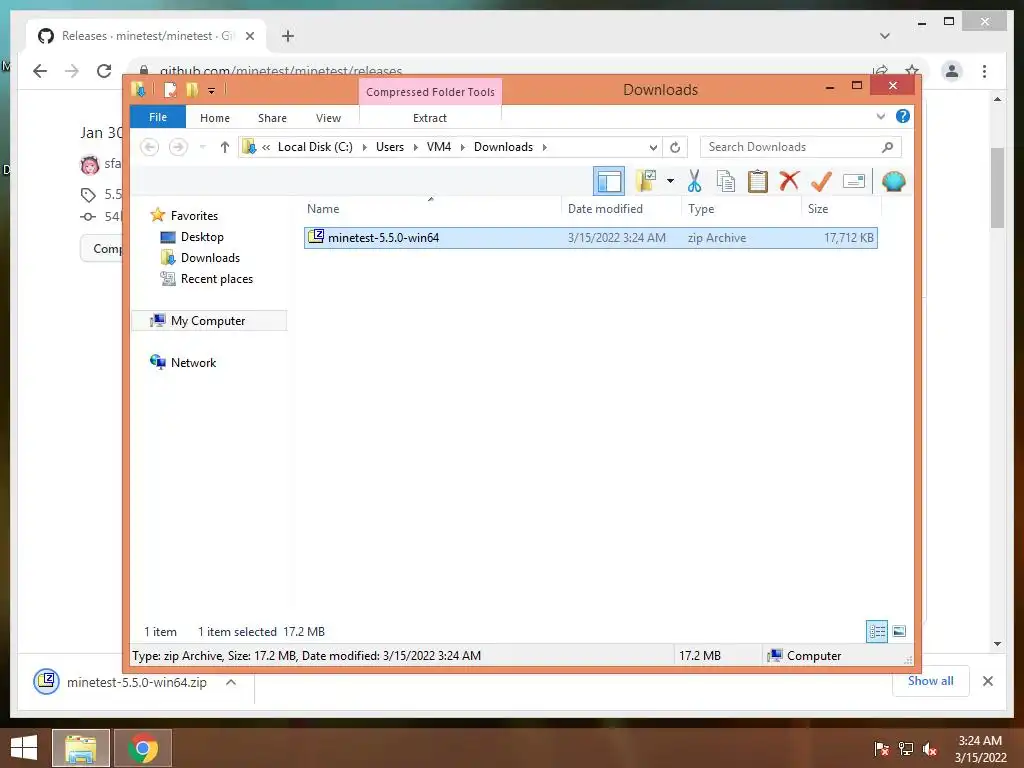Open address bar history dropdown
1024x768 pixels.
point(652,147)
